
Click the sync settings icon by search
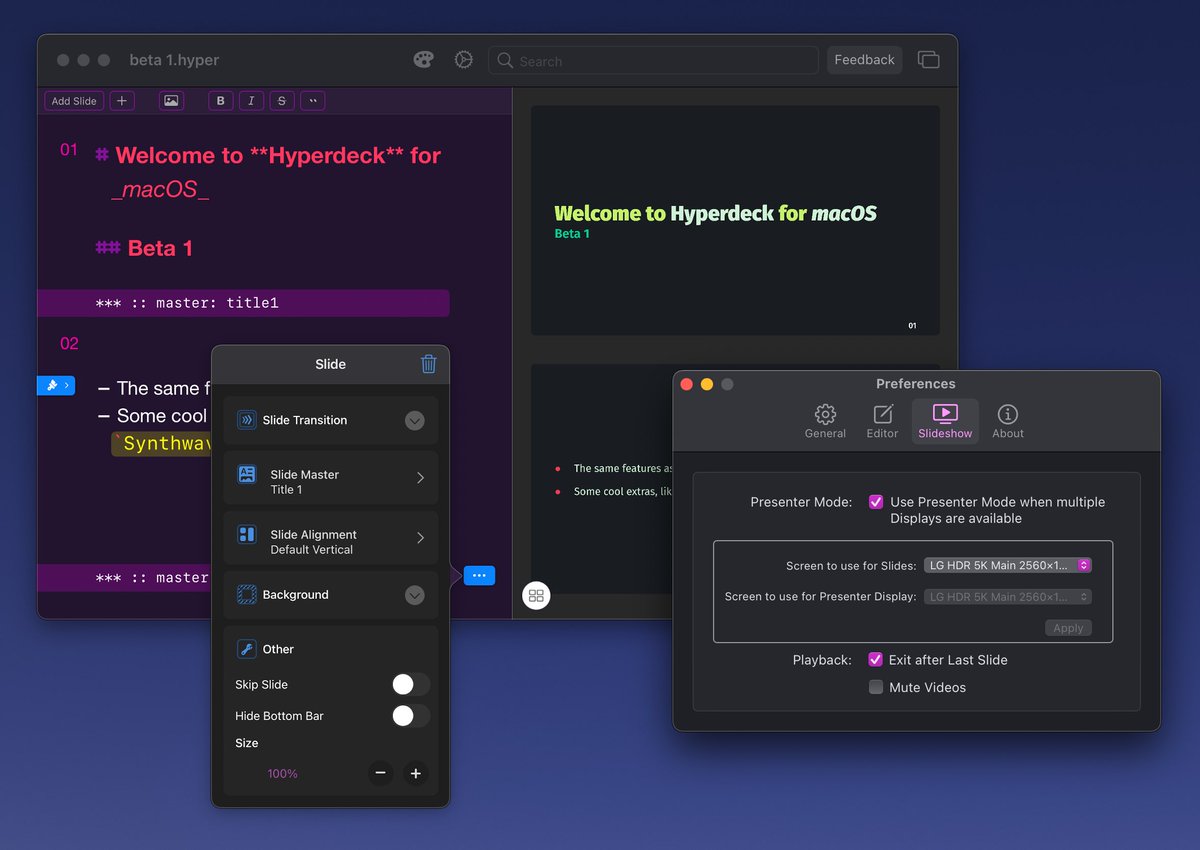click(463, 60)
